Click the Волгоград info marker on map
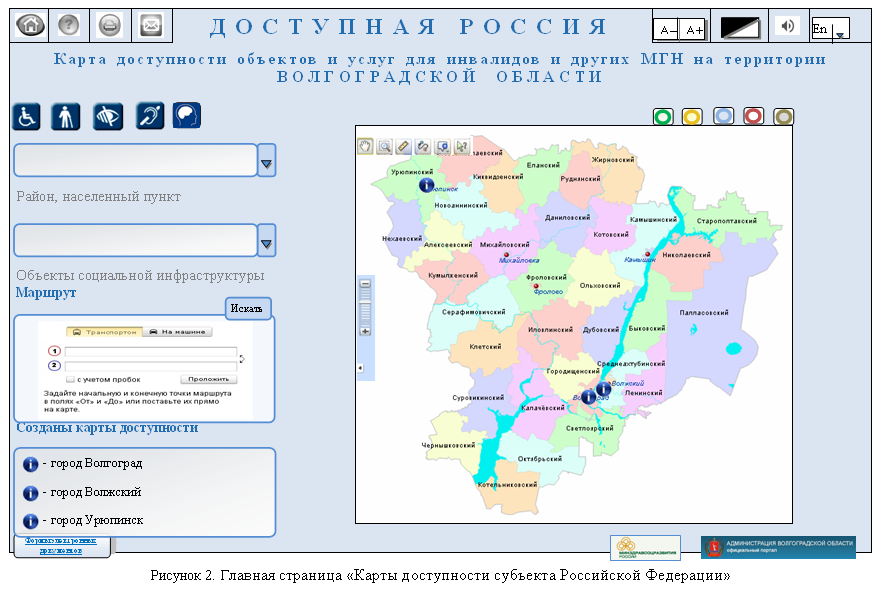The image size is (882, 591). coord(588,397)
